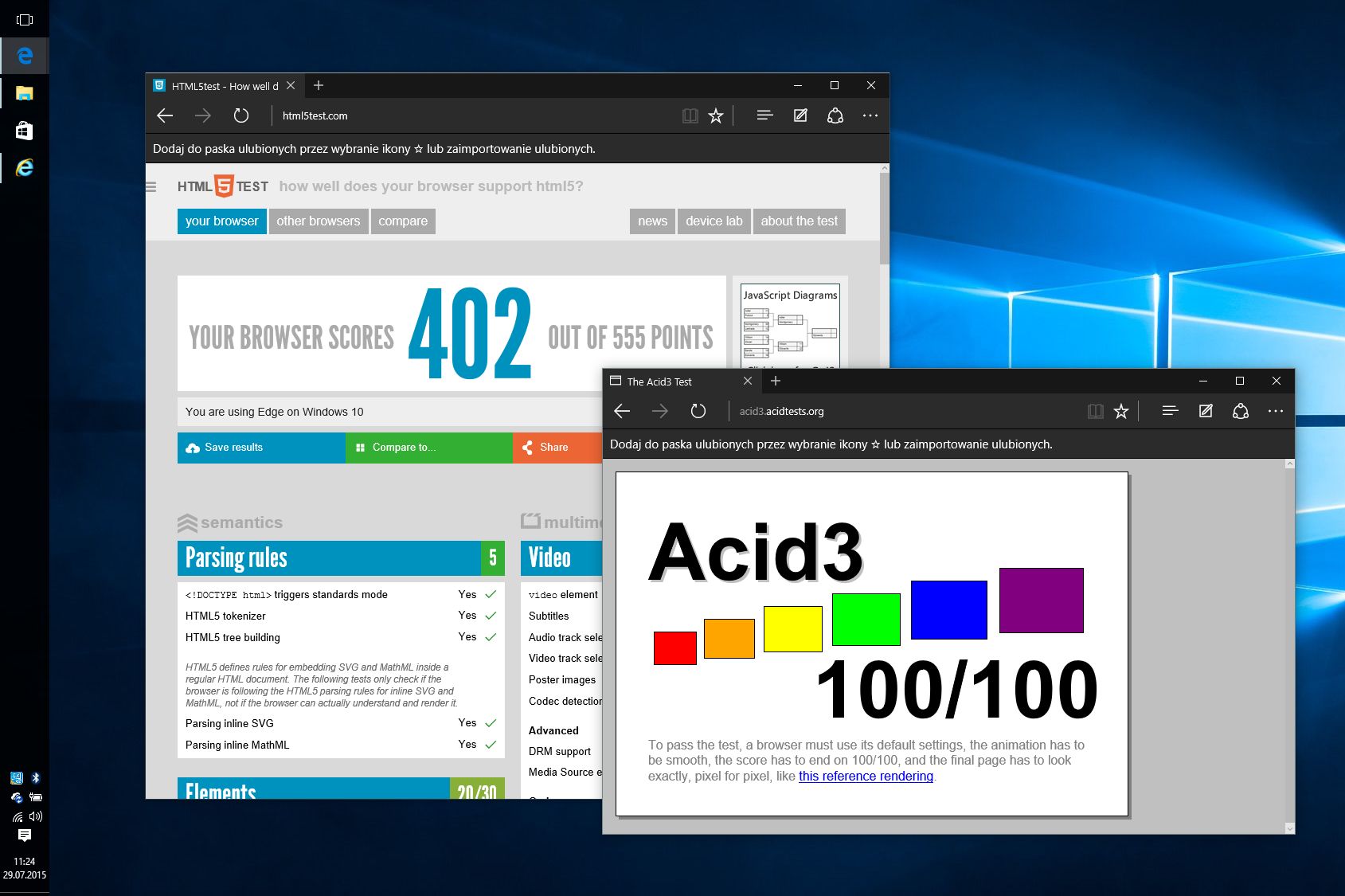Focus the acid3.acidtests.org address bar
The width and height of the screenshot is (1345, 896).
(906, 411)
